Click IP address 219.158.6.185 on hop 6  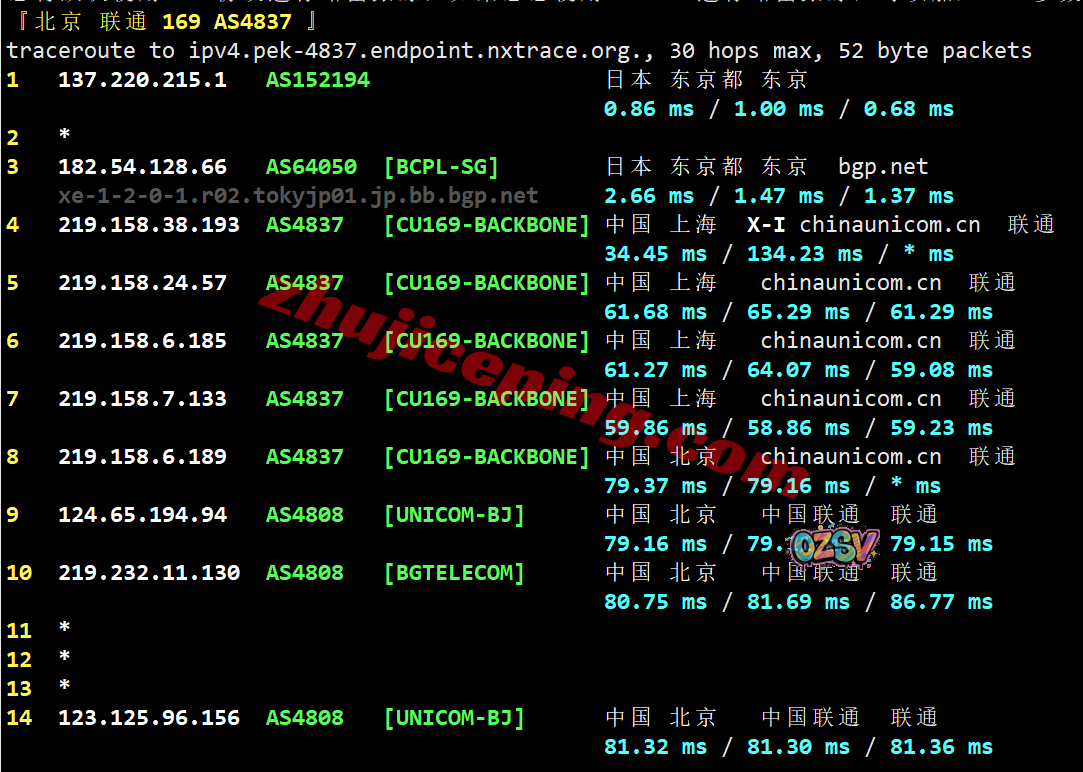pyautogui.click(x=142, y=341)
